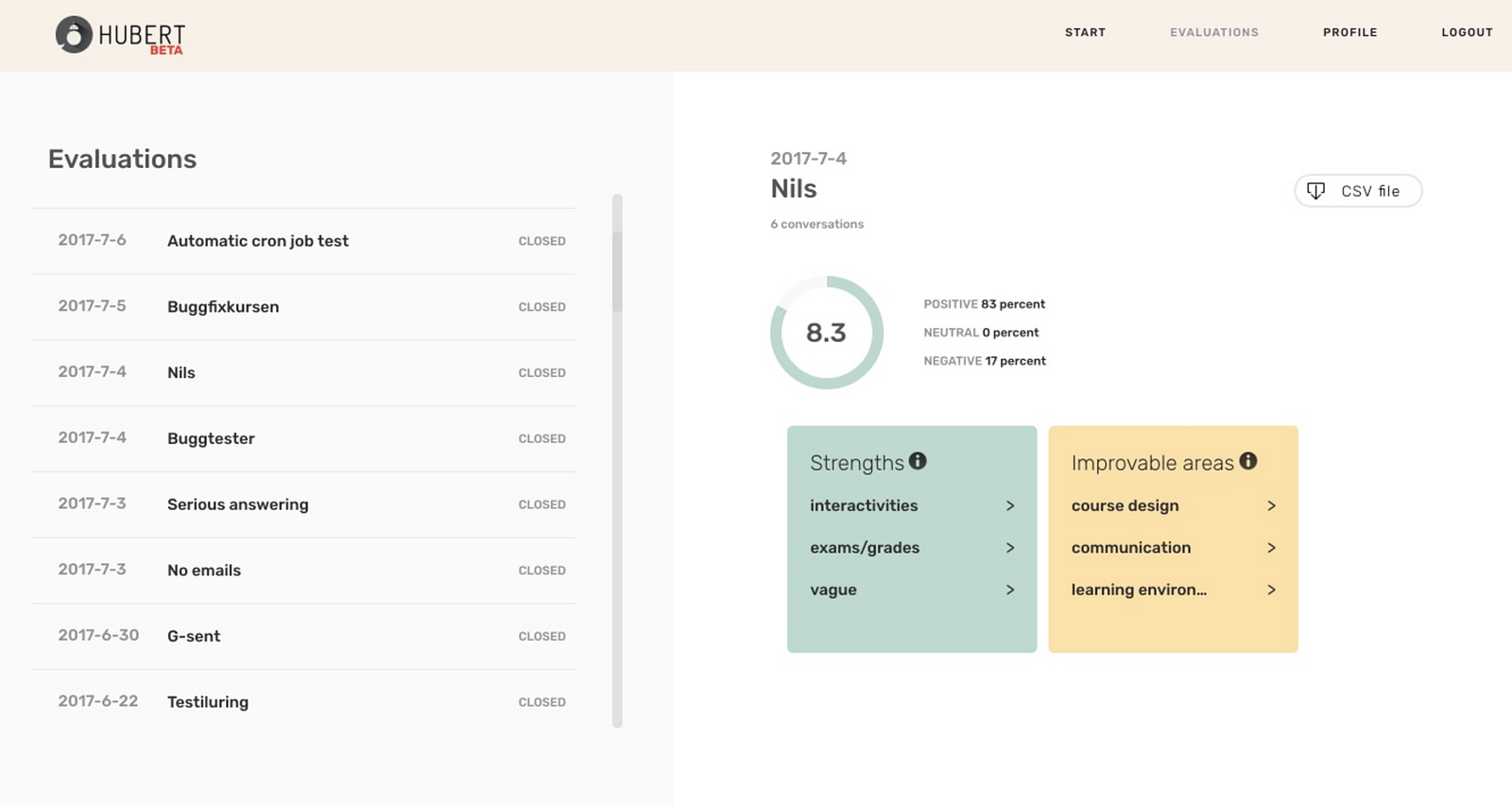
Task: Click the download icon on CSV file button
Action: [1315, 191]
